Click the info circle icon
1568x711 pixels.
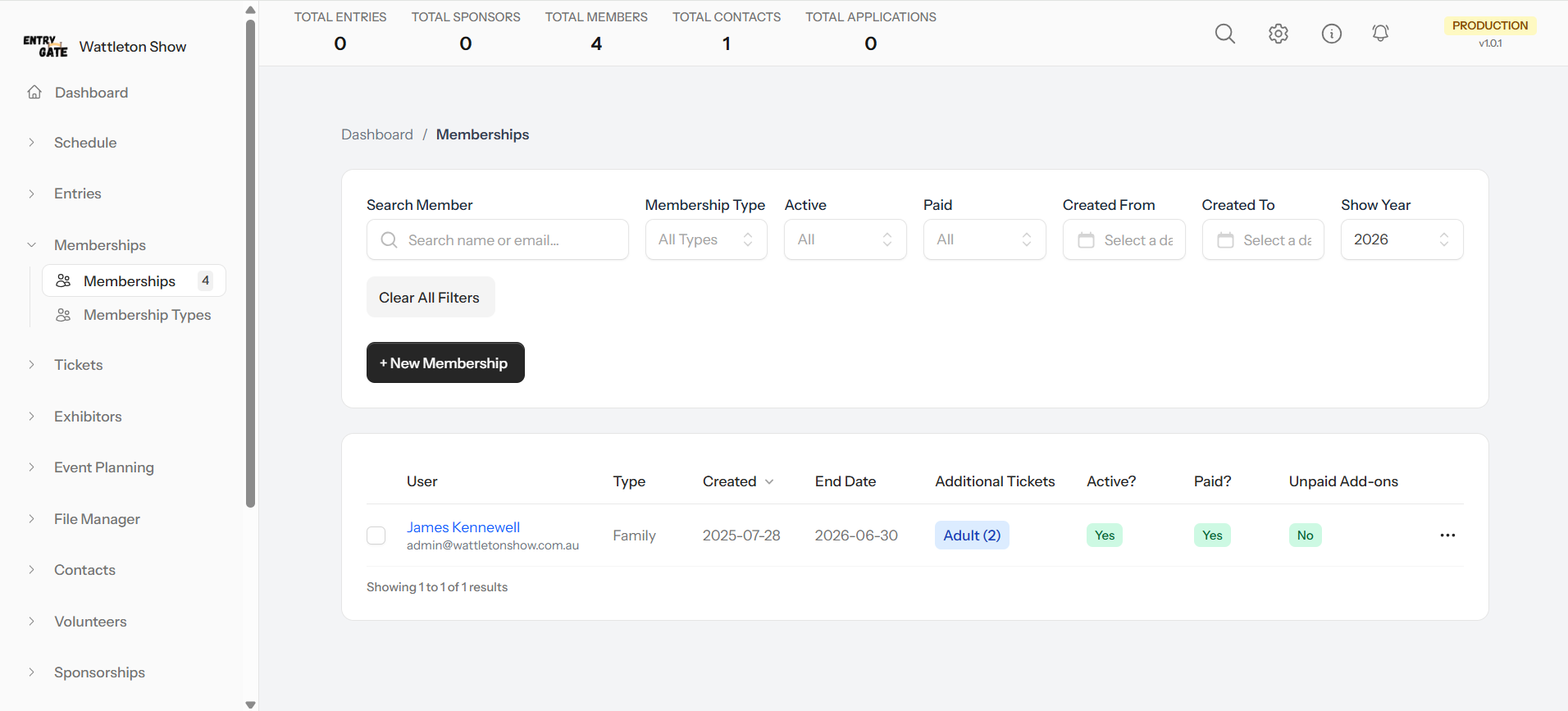point(1331,34)
